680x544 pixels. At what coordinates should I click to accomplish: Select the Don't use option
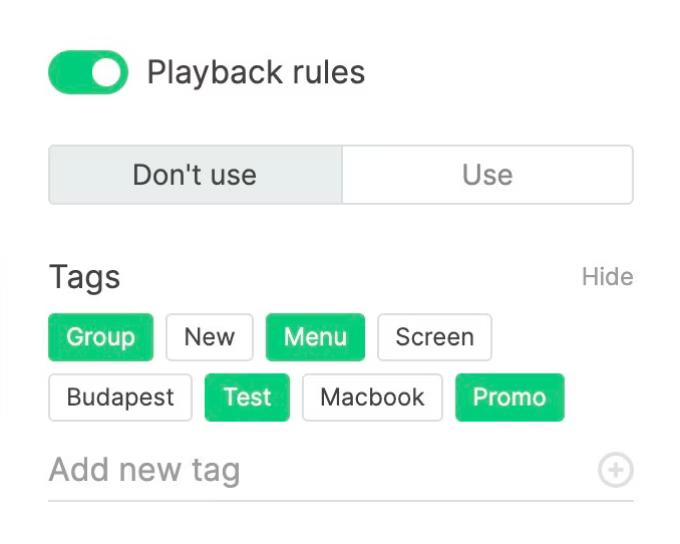click(x=195, y=175)
